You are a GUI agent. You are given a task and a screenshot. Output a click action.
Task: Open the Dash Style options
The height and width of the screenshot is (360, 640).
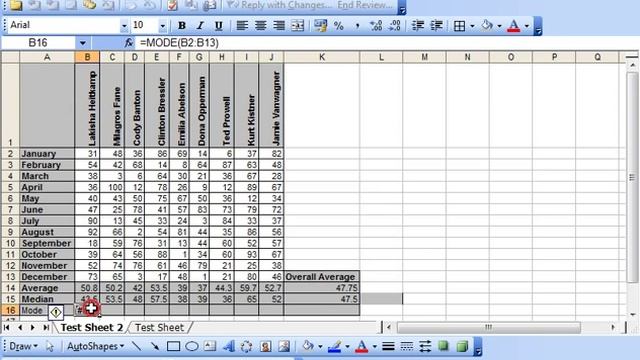tap(407, 347)
